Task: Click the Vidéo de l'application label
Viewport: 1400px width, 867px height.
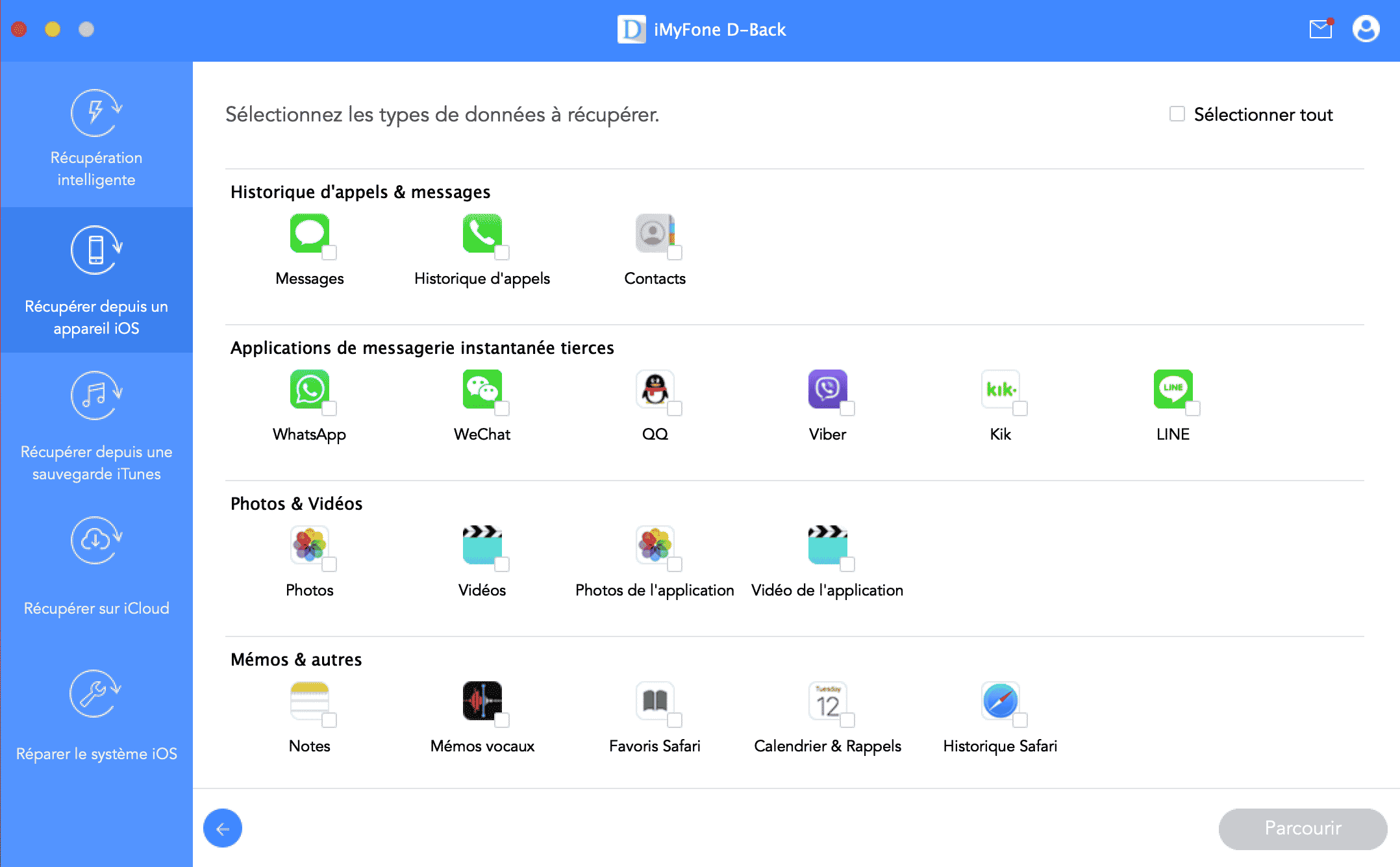Action: [x=827, y=590]
